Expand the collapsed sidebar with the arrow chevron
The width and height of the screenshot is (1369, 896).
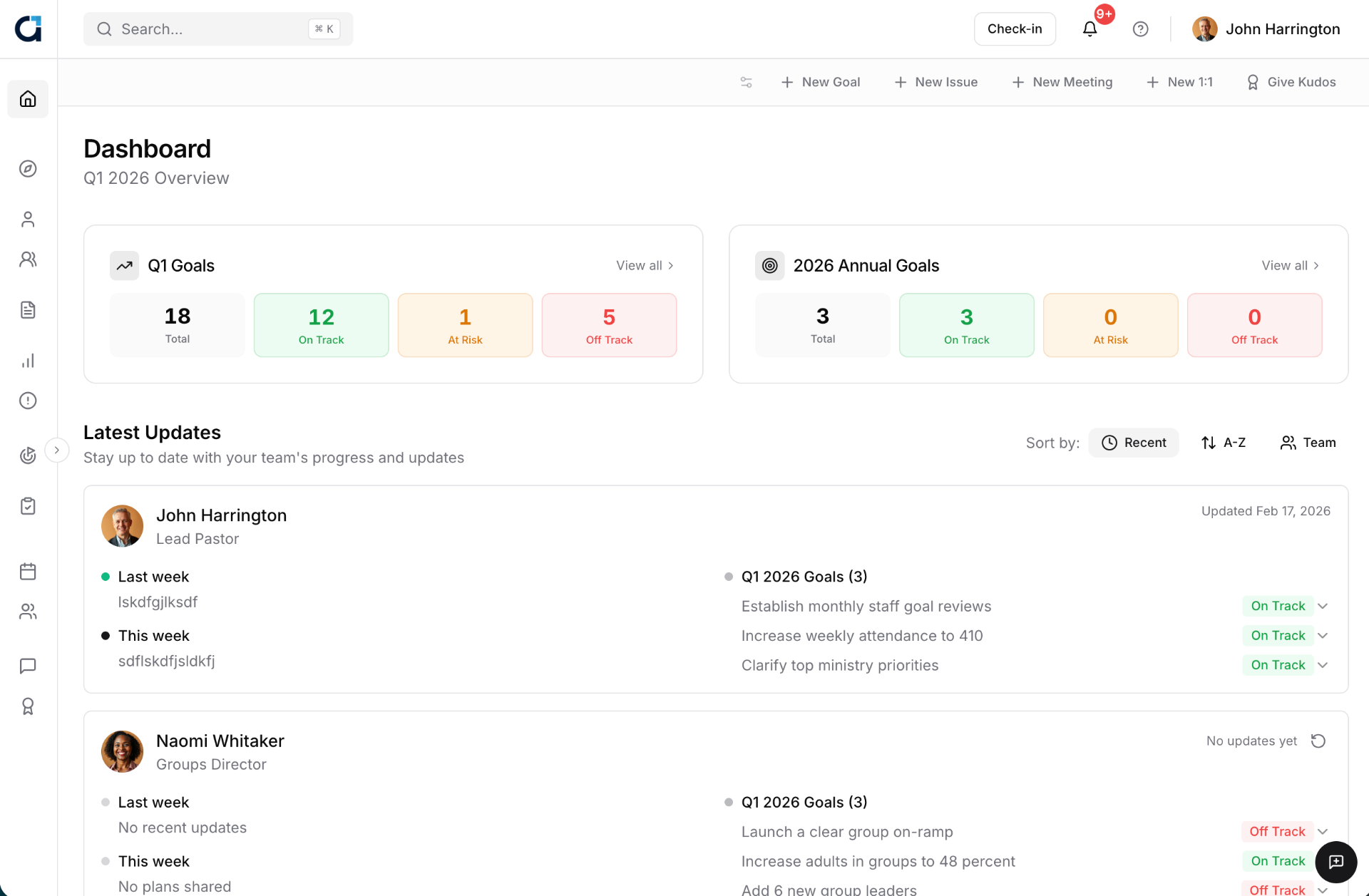pos(57,449)
